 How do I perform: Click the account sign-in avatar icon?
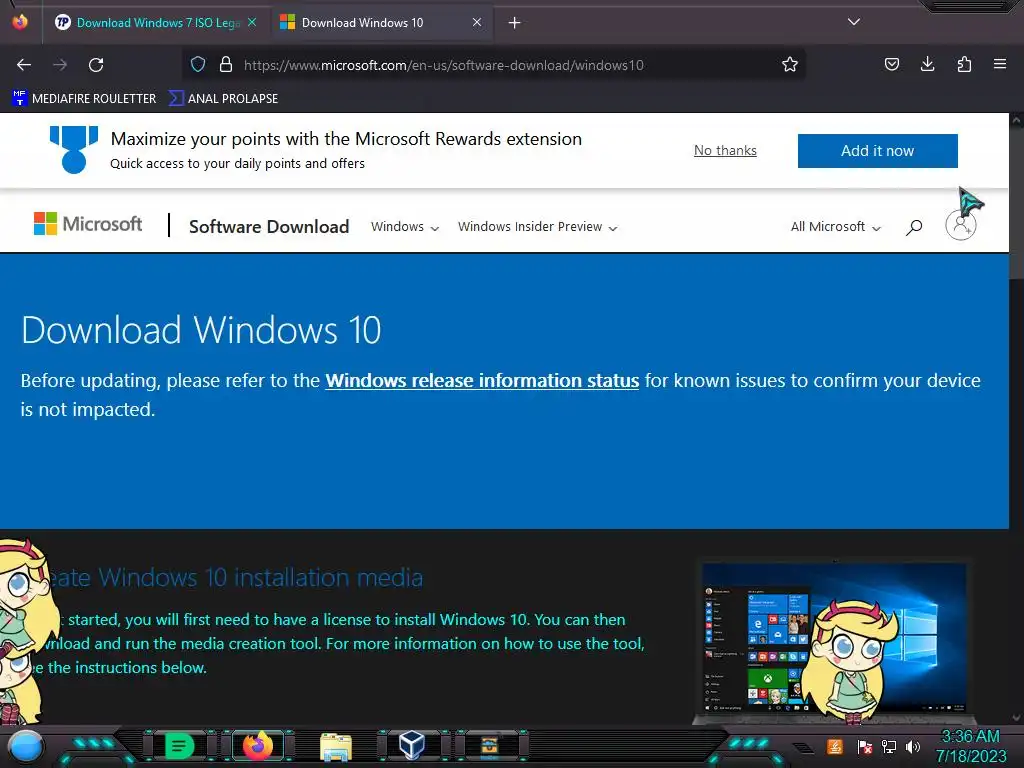tap(961, 225)
